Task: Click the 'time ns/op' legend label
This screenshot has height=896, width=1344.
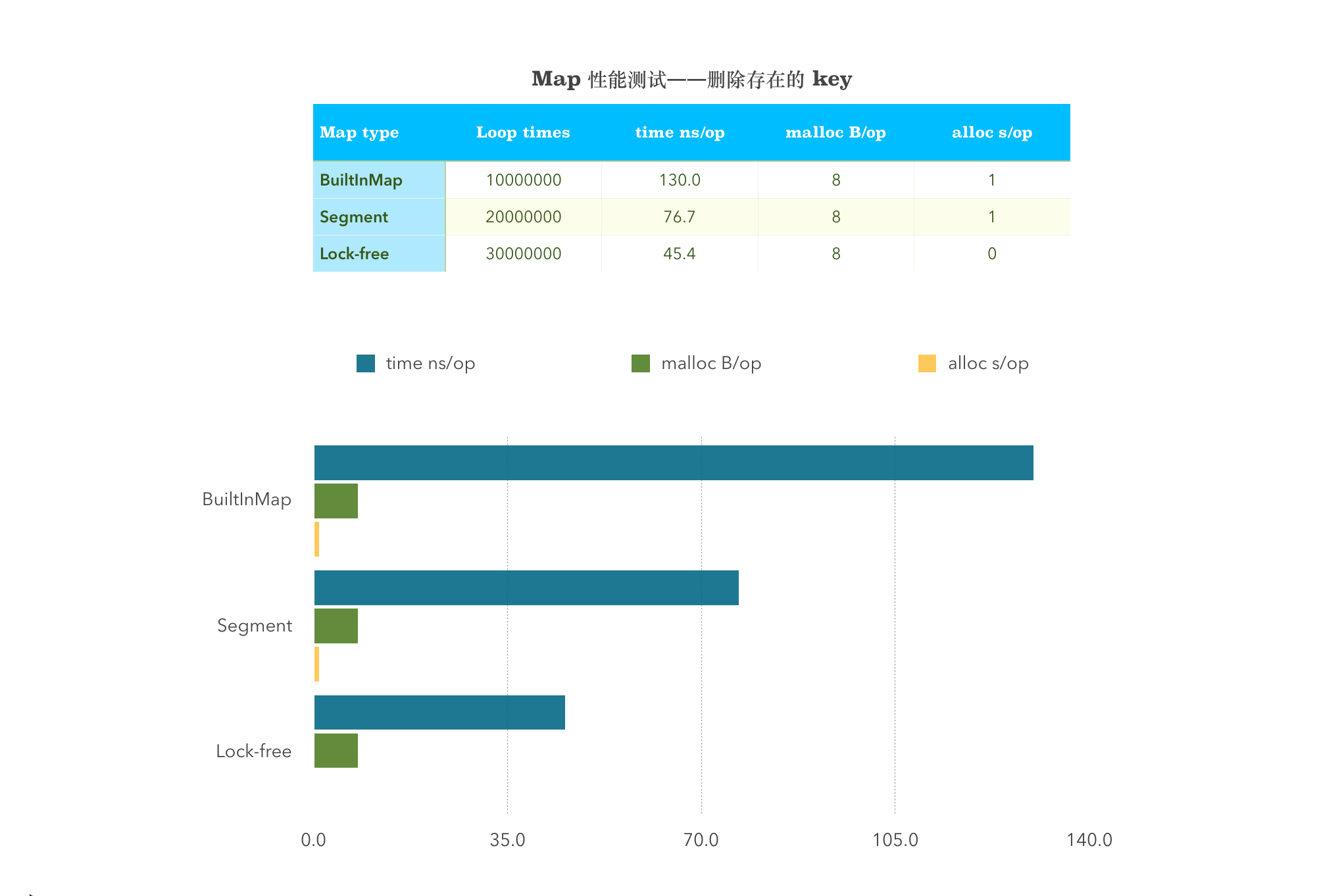Action: pyautogui.click(x=430, y=363)
